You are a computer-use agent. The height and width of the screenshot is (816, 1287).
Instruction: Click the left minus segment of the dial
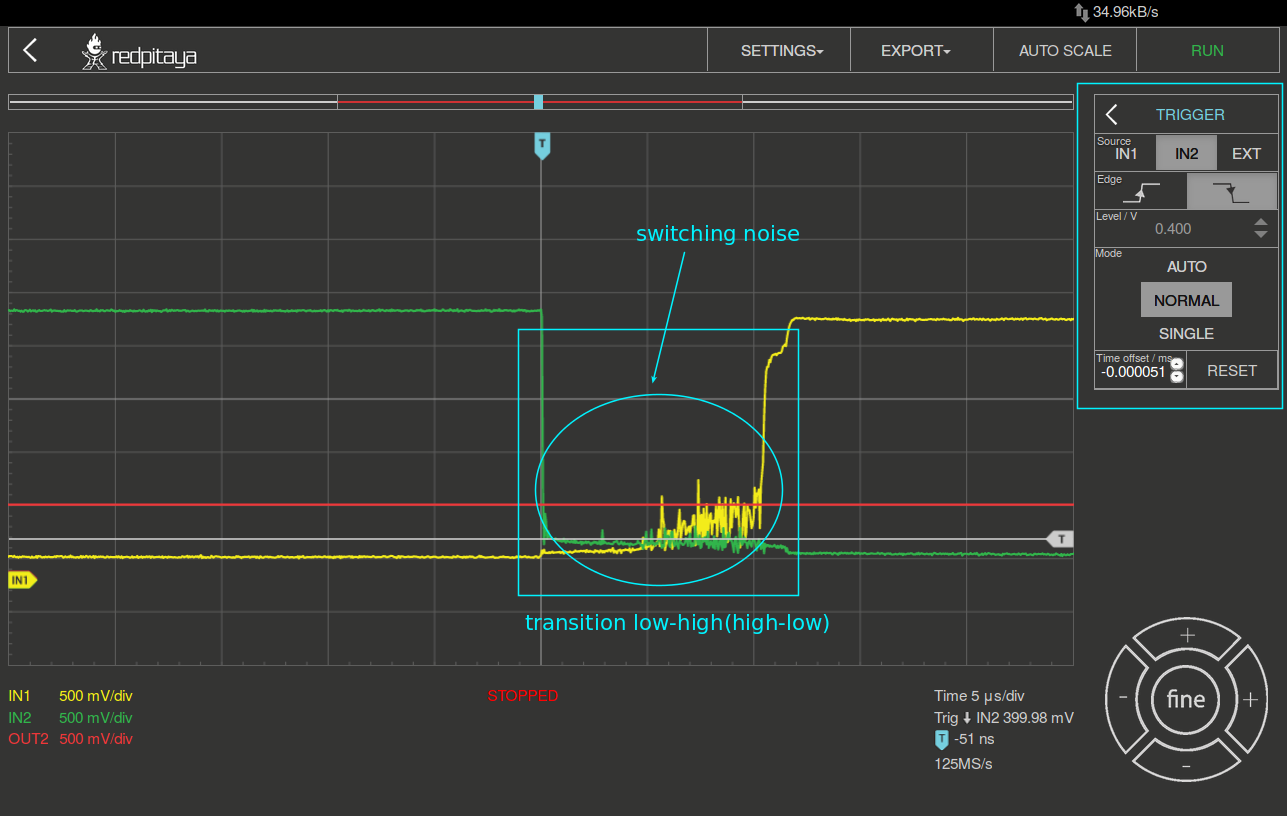(x=1124, y=698)
